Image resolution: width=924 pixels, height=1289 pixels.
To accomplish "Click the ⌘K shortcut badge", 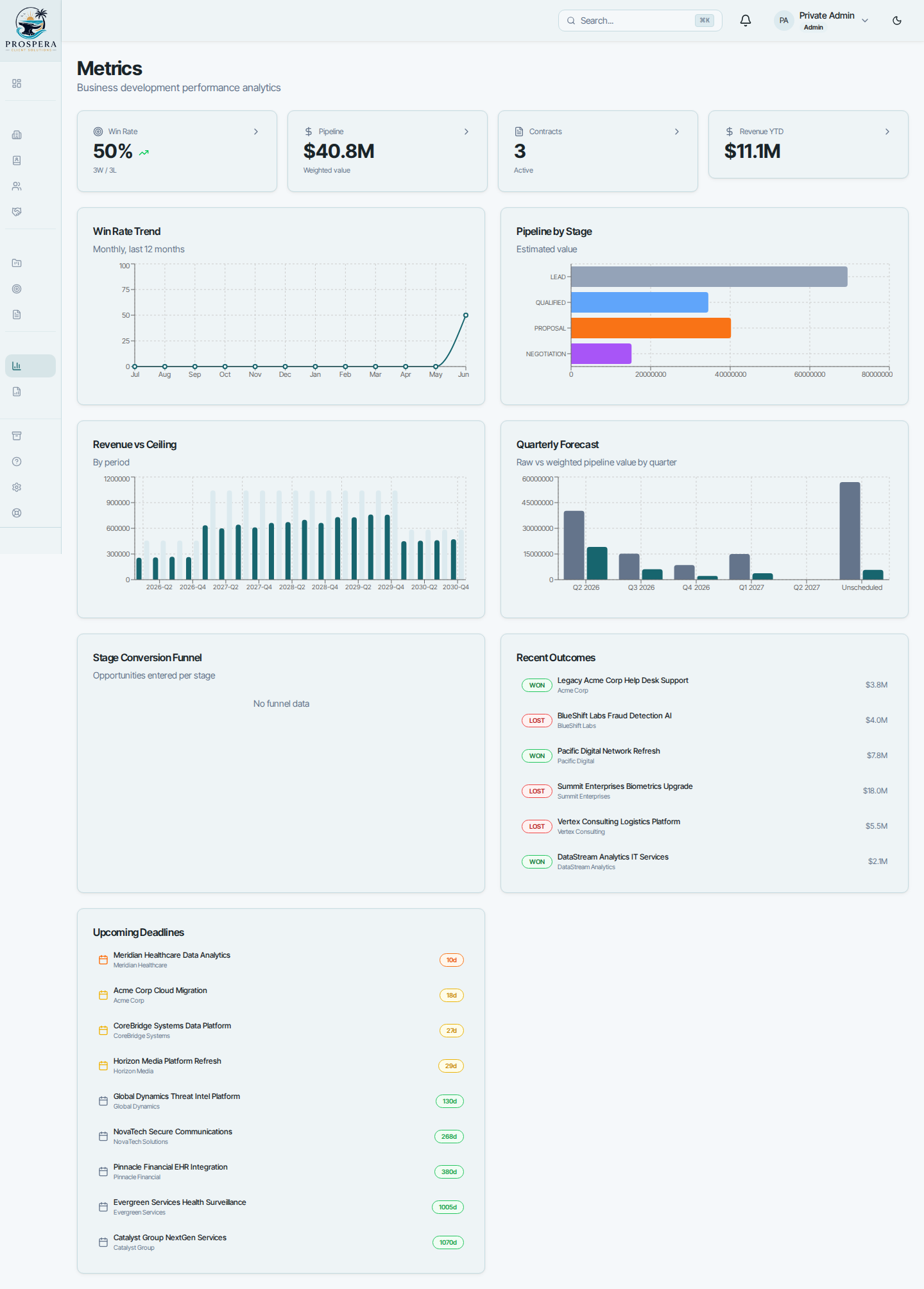I will [705, 21].
